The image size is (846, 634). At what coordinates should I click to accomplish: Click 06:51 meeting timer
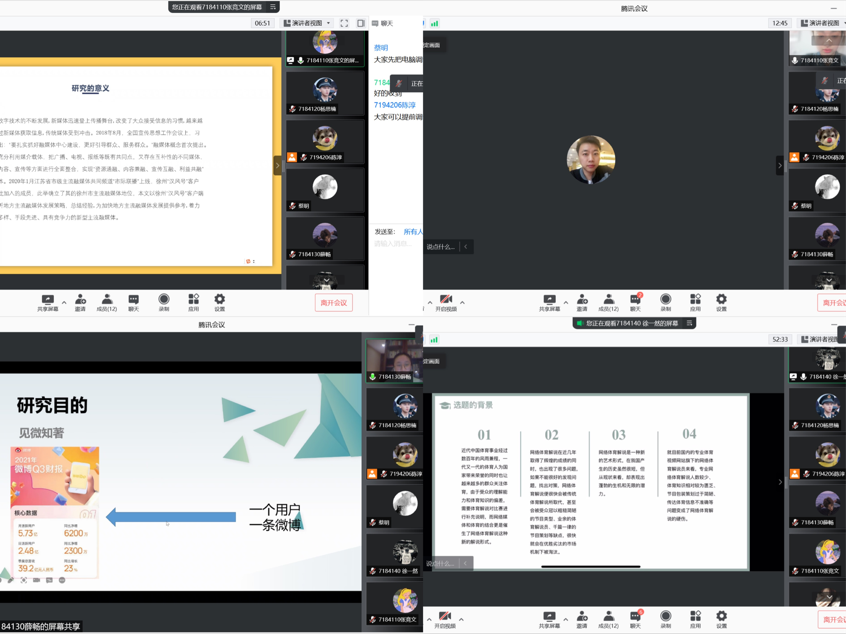tap(262, 23)
